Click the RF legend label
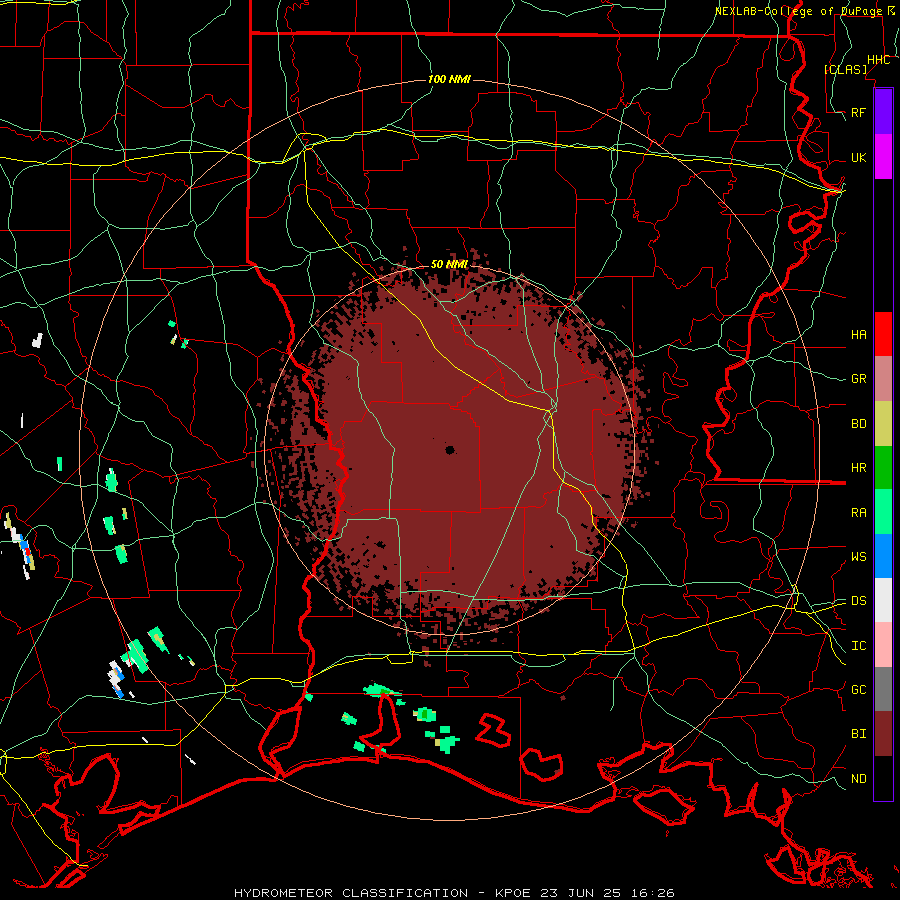900x900 pixels. [x=858, y=112]
